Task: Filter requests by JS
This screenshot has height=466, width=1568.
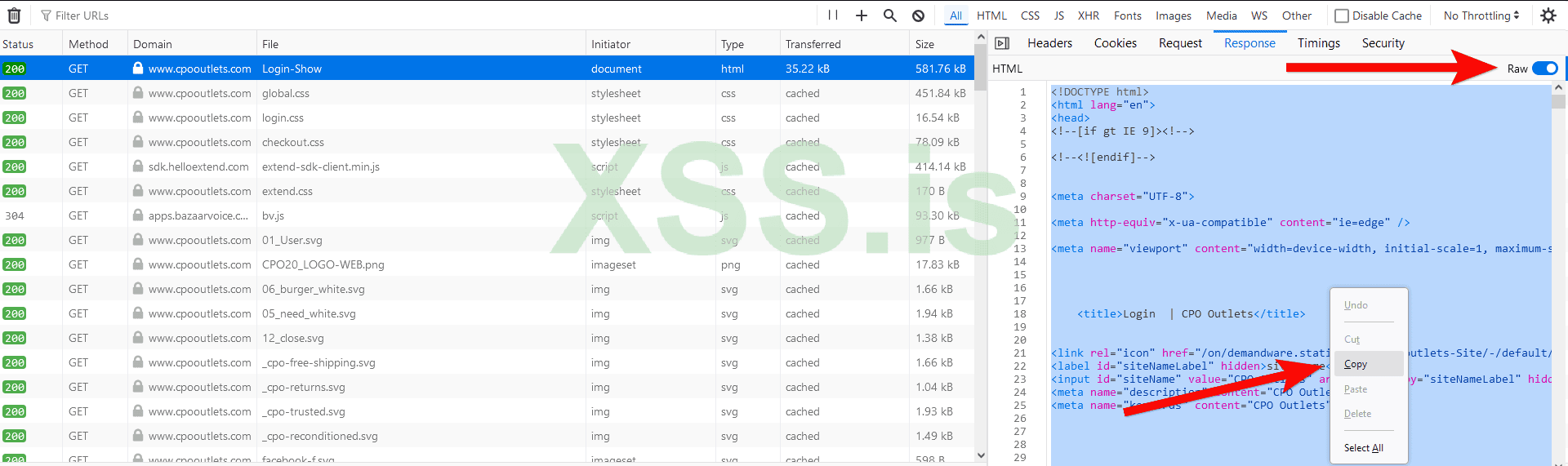Action: [x=1058, y=16]
